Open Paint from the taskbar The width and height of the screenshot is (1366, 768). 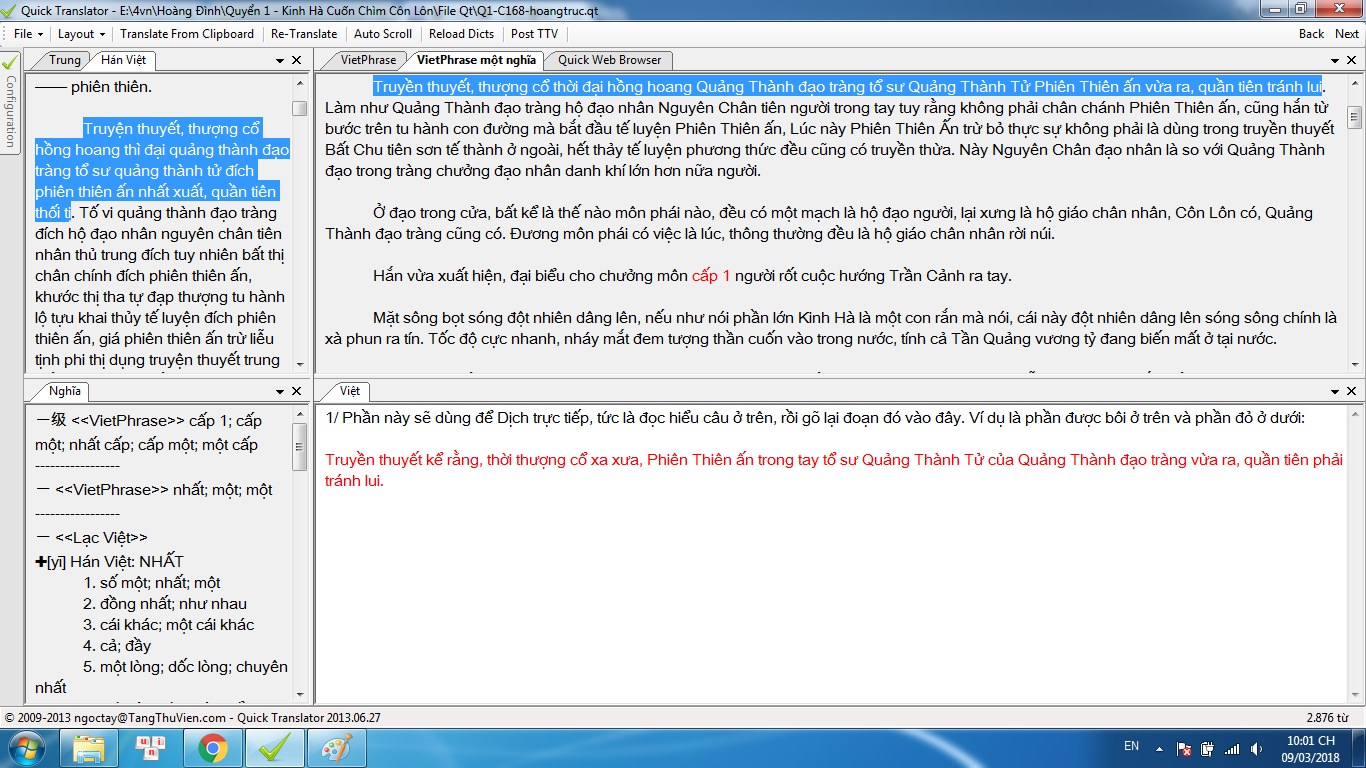[x=329, y=747]
